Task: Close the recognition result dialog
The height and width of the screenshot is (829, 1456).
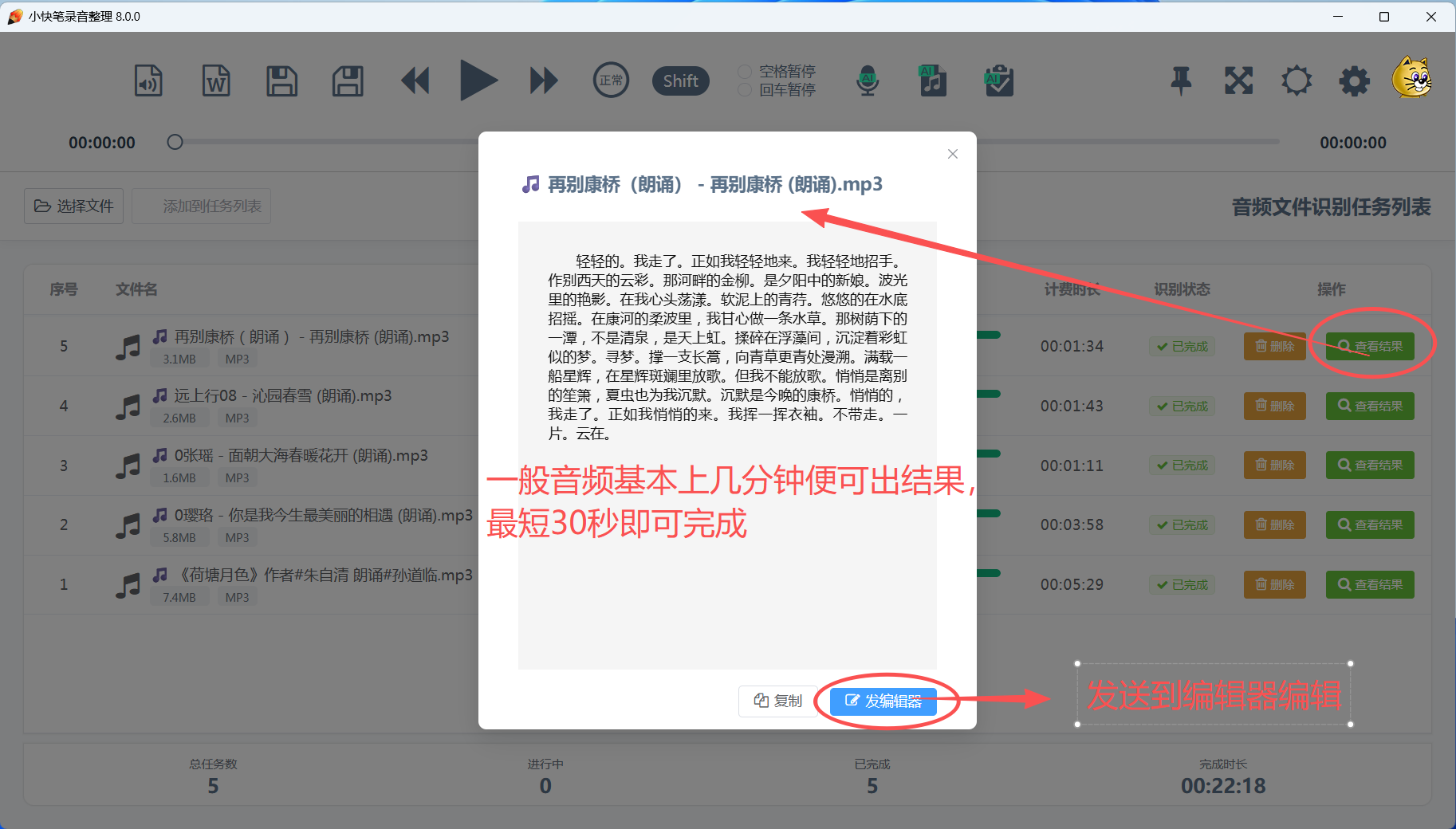Action: point(952,154)
